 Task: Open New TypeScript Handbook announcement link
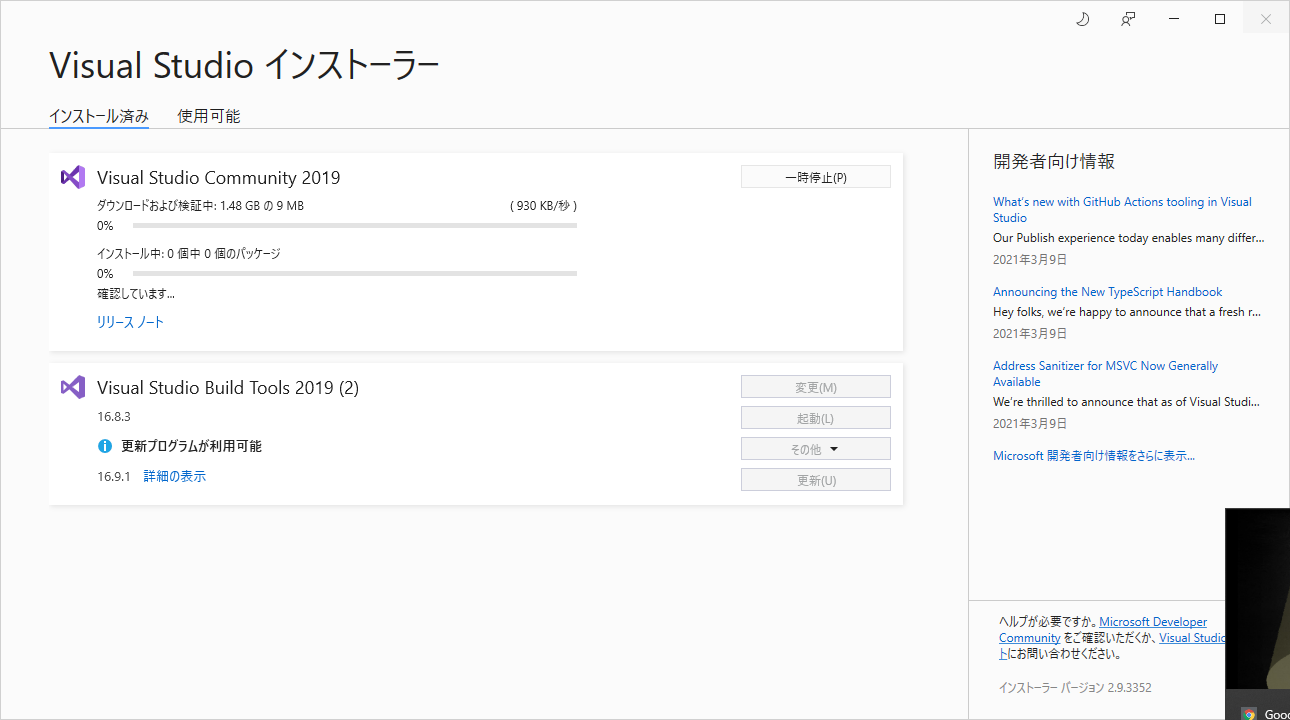pos(1107,292)
